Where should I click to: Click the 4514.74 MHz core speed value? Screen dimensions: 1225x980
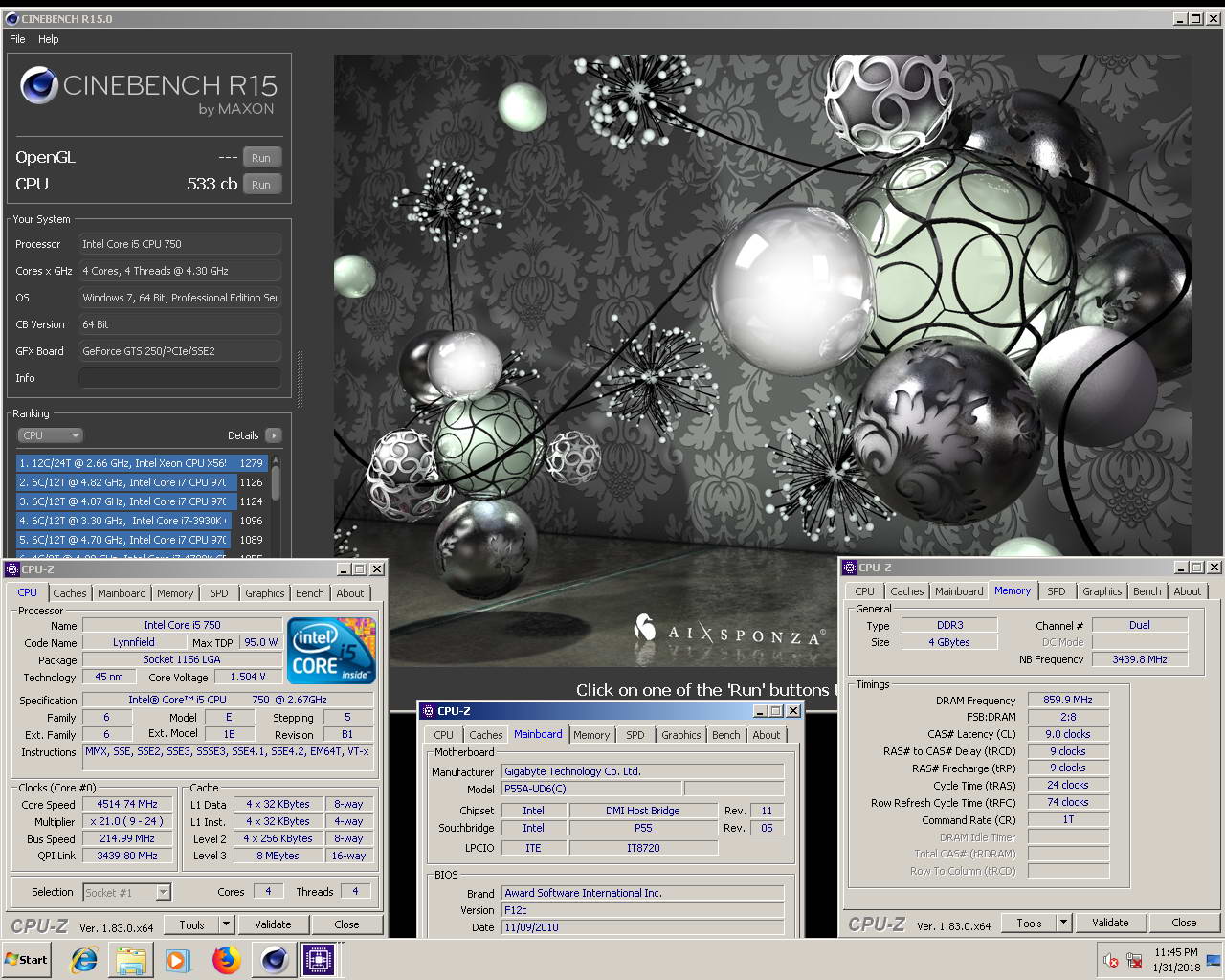(127, 804)
